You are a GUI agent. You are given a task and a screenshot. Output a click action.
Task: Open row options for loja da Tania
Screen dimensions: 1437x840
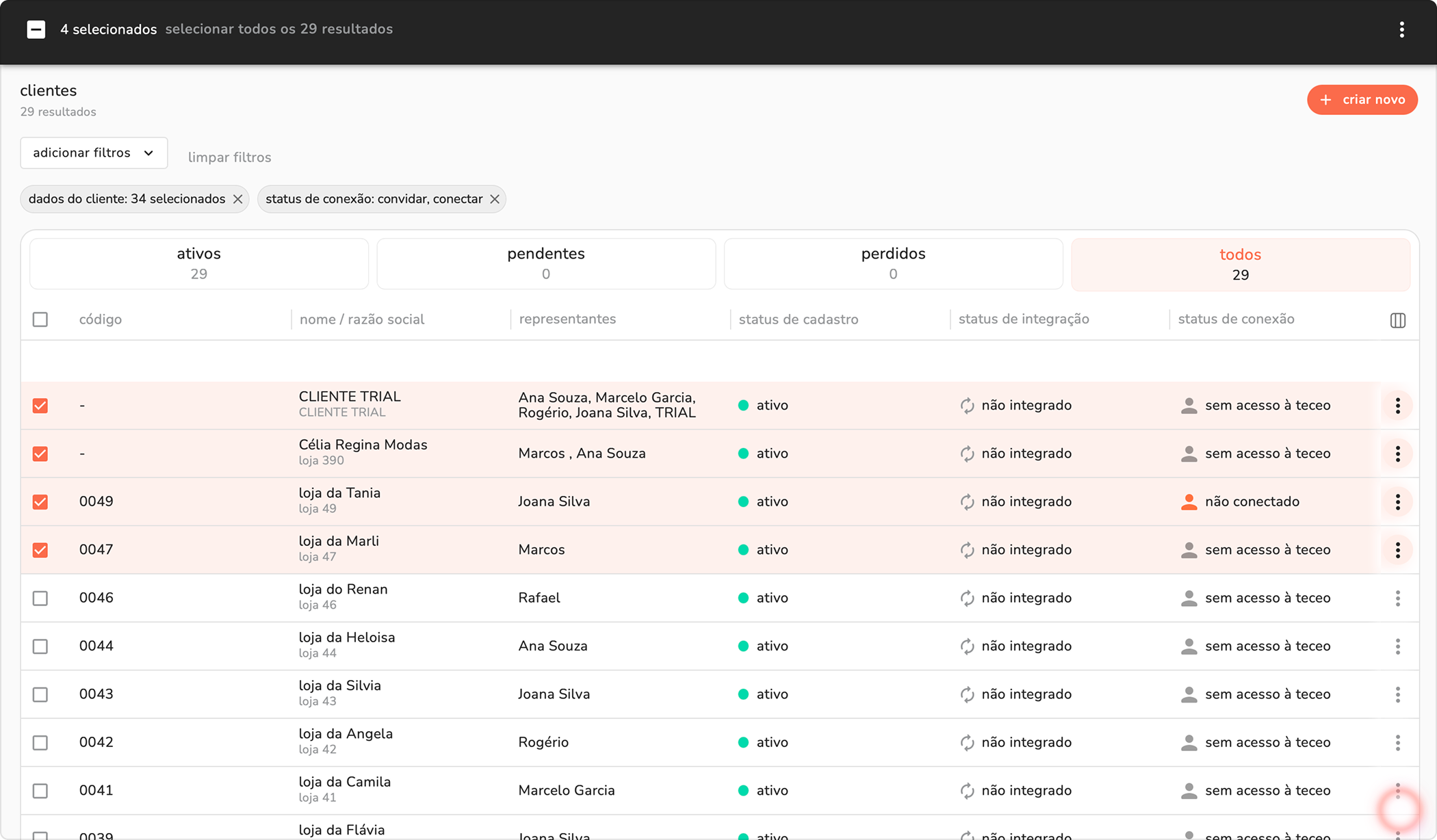tap(1397, 502)
